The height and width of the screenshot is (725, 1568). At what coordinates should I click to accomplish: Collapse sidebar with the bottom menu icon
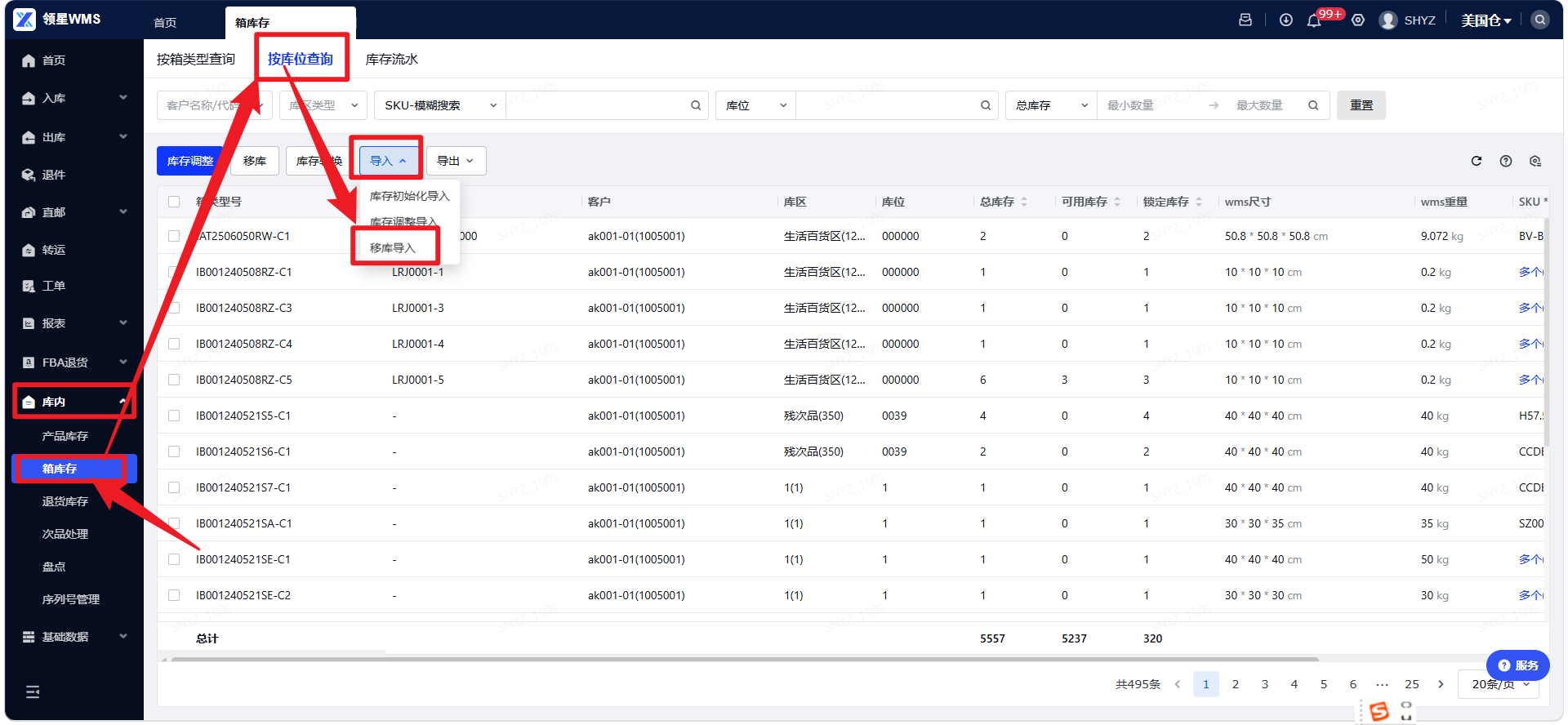(x=33, y=692)
